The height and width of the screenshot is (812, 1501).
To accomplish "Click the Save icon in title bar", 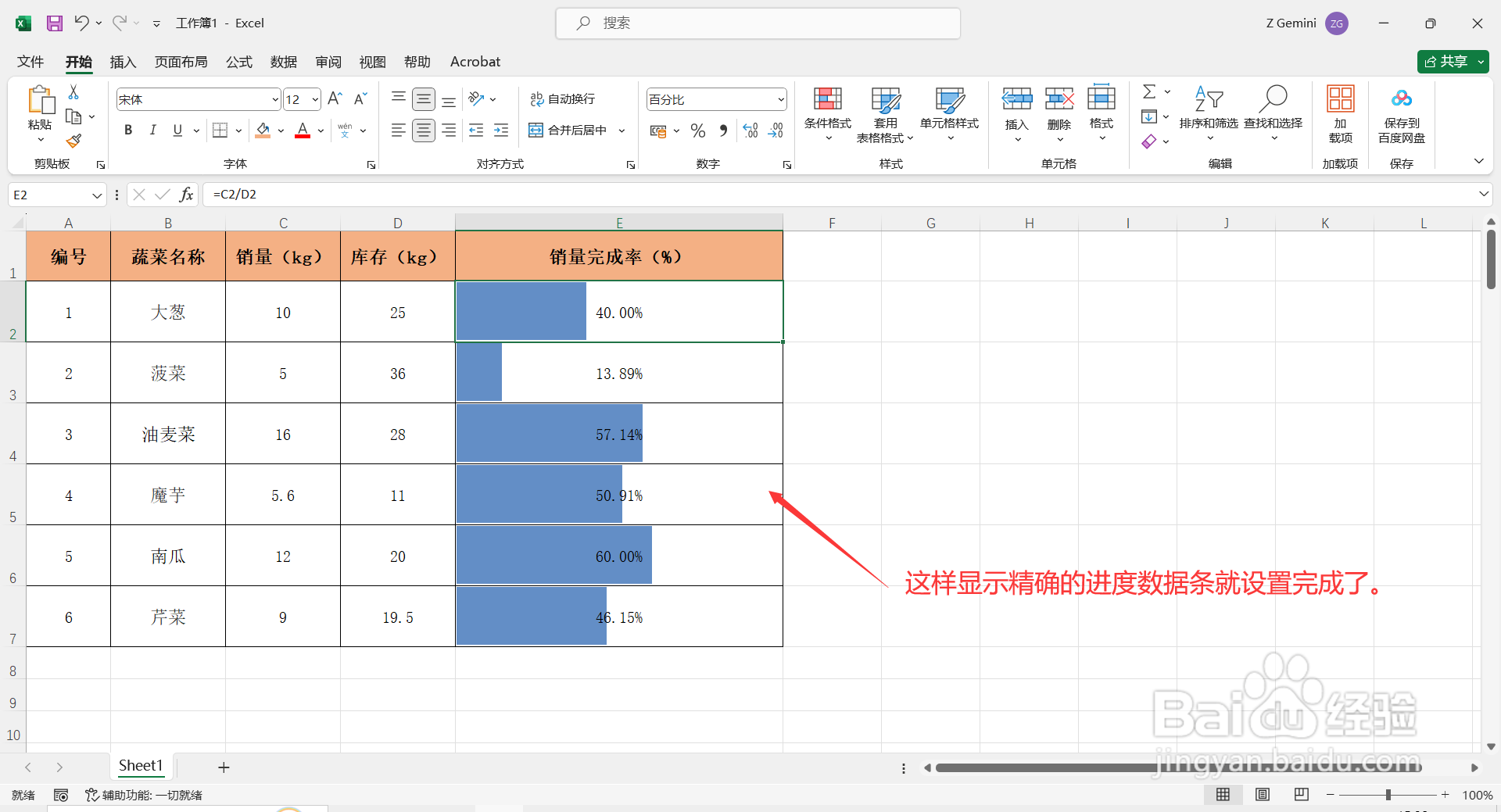I will (x=54, y=23).
